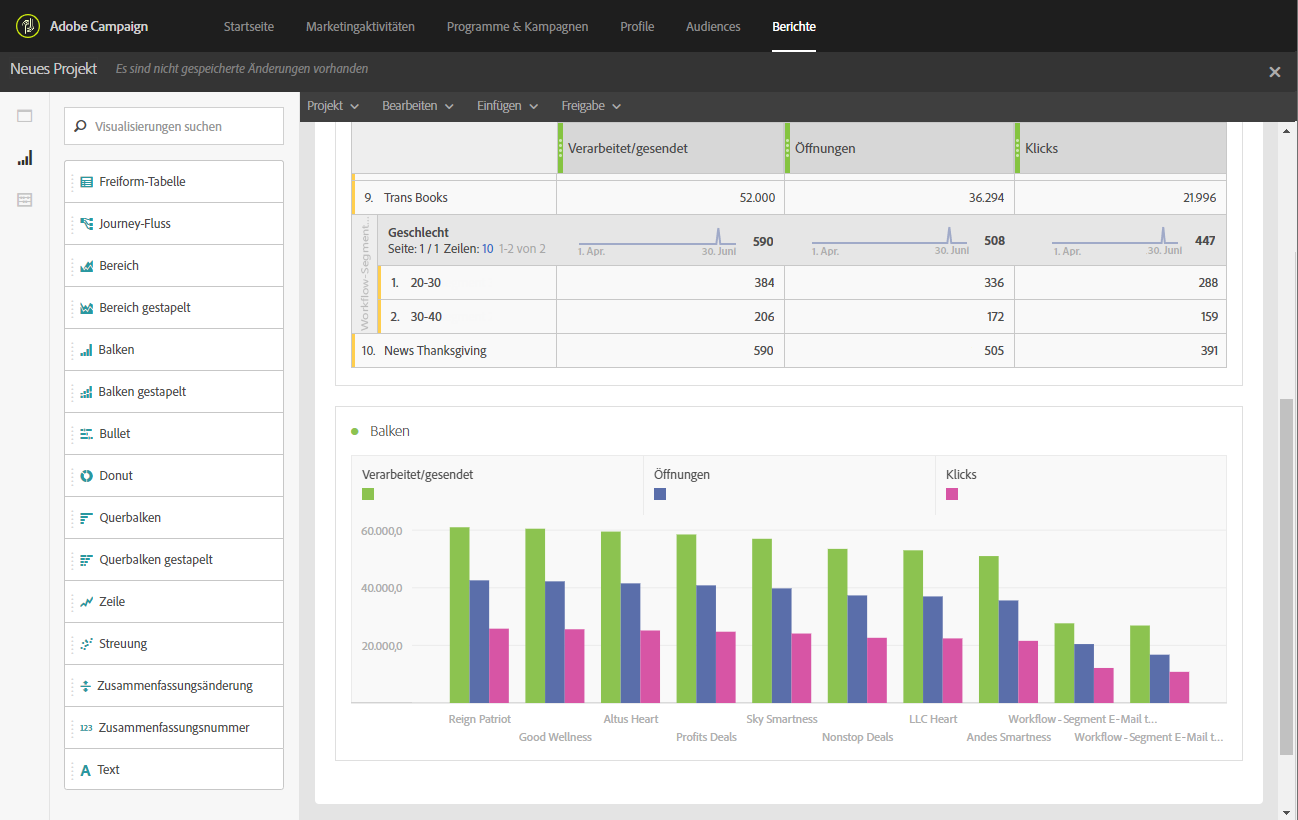Open the Panels tab in left rail
The width and height of the screenshot is (1298, 820).
pyautogui.click(x=25, y=116)
